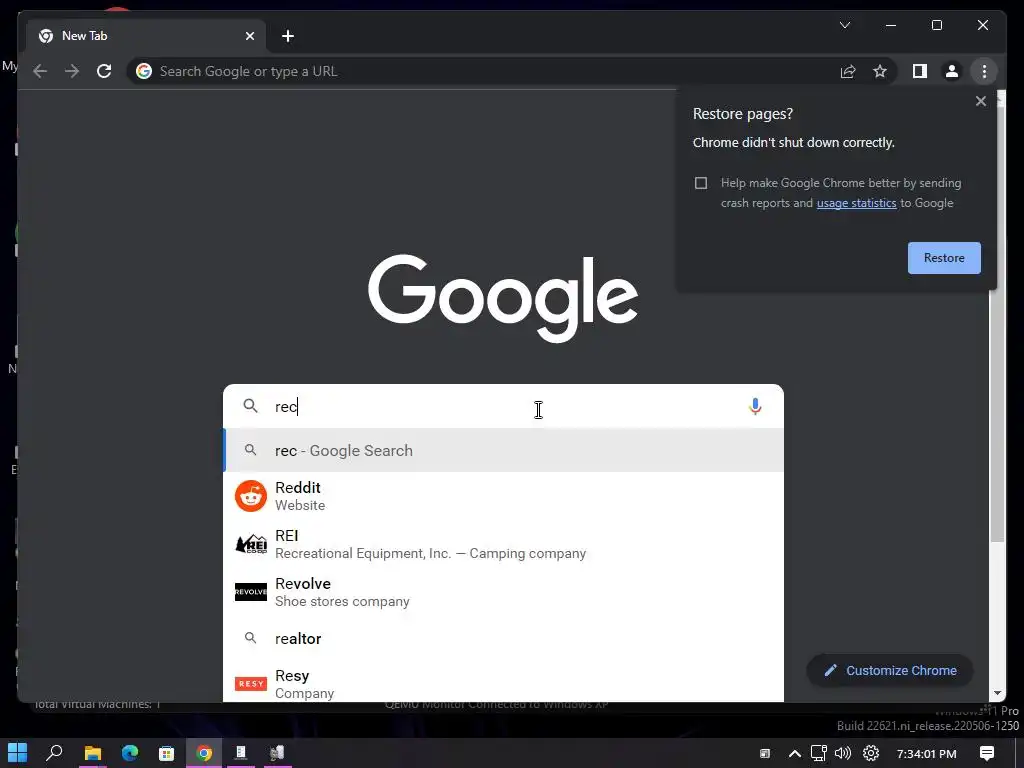Click the Google icon in address bar

(x=144, y=71)
